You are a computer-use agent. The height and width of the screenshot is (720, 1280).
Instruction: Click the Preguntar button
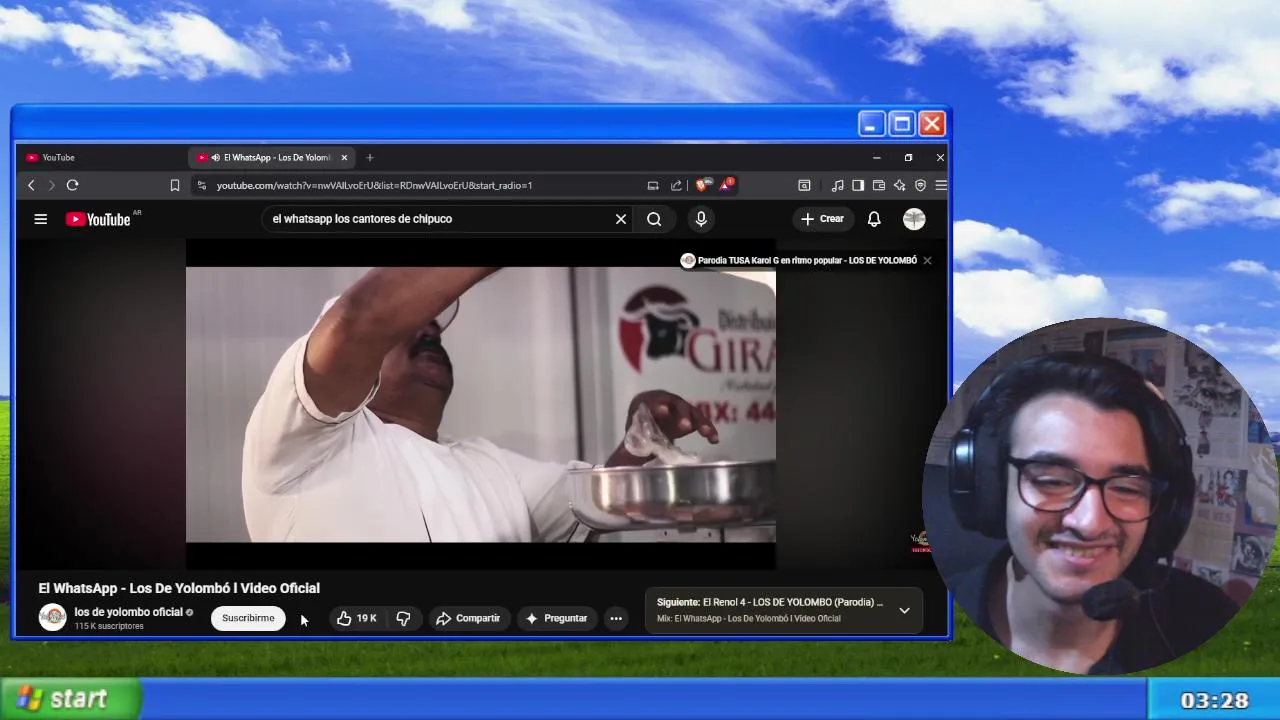(556, 618)
